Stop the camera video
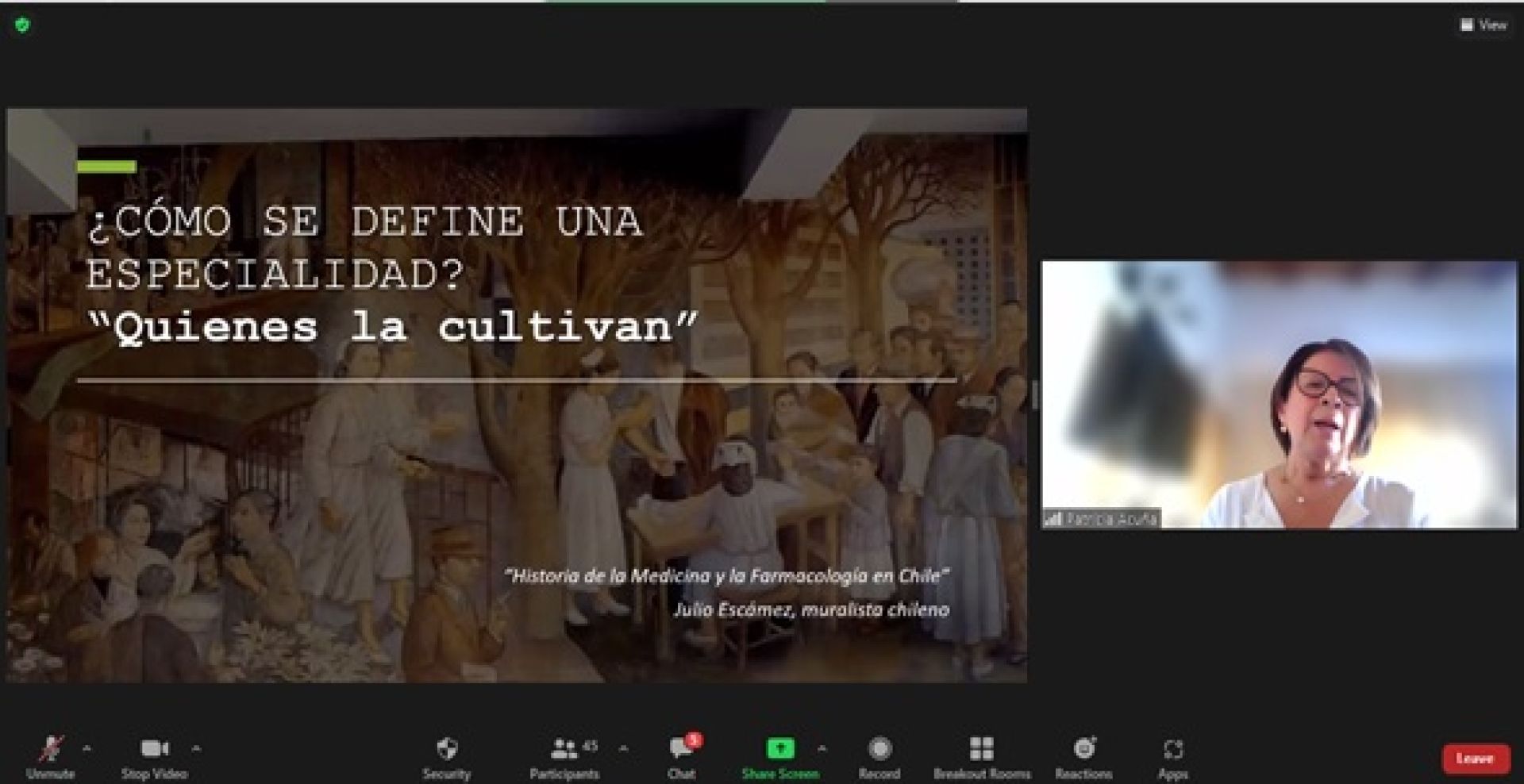Image resolution: width=1524 pixels, height=784 pixels. [x=154, y=756]
